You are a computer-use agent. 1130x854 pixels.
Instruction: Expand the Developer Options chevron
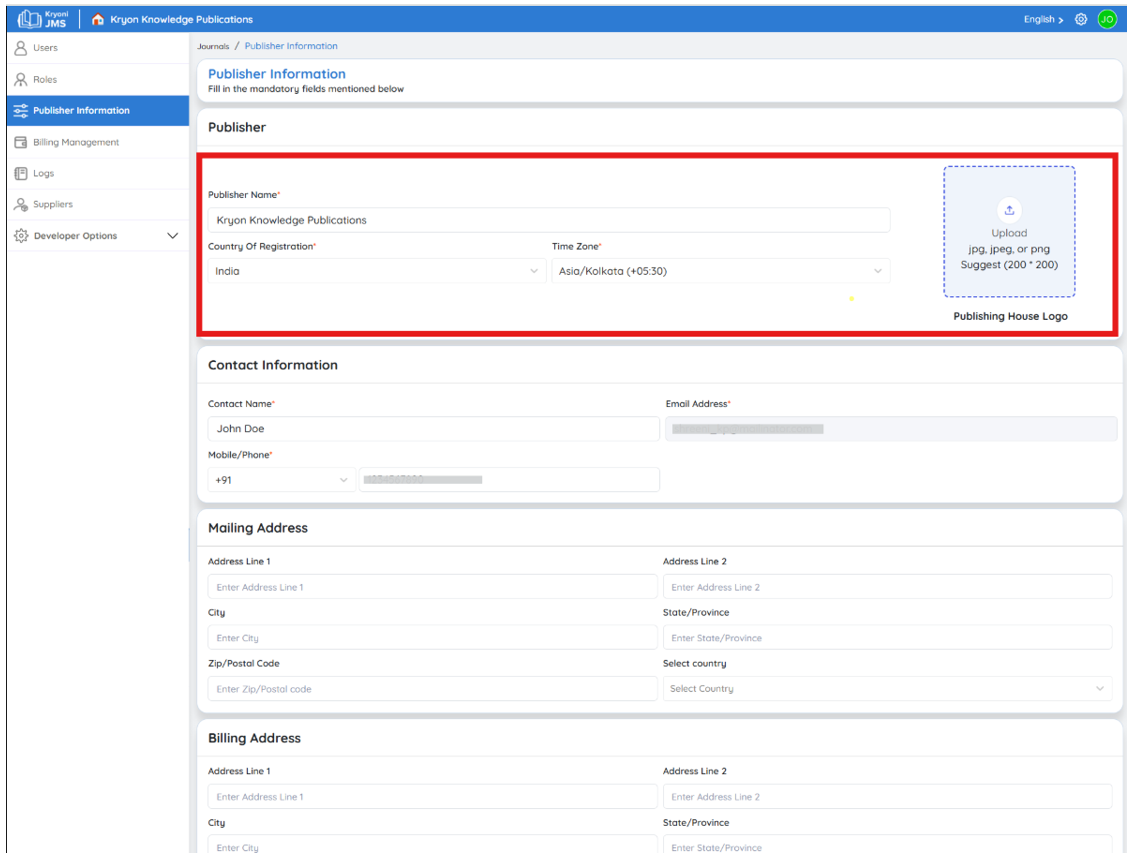(172, 236)
